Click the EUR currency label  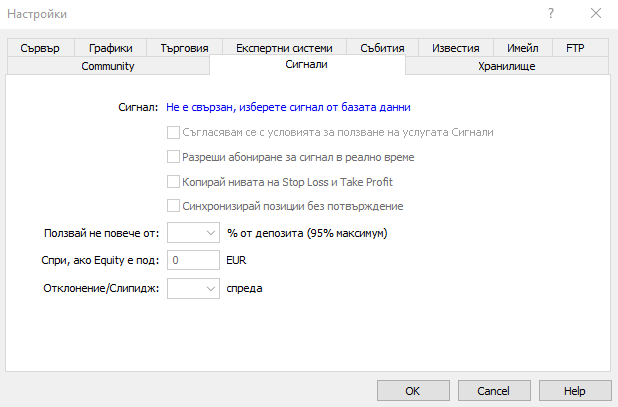pyautogui.click(x=236, y=260)
